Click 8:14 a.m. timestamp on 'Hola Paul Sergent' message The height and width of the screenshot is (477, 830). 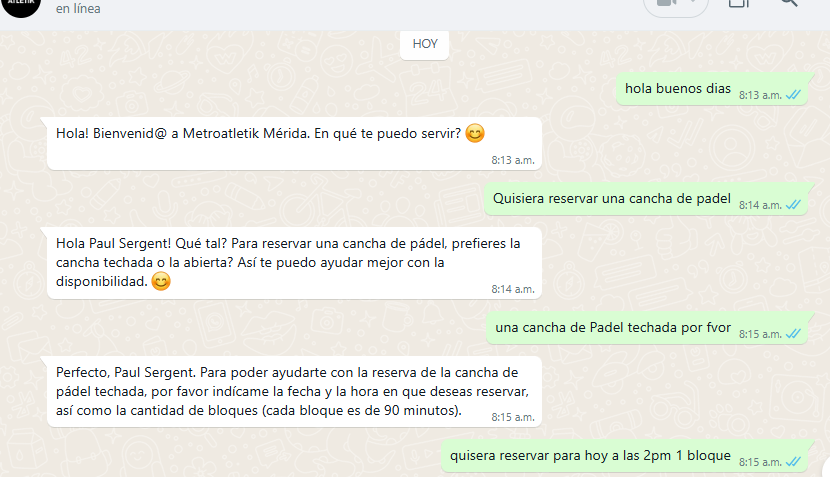[513, 290]
